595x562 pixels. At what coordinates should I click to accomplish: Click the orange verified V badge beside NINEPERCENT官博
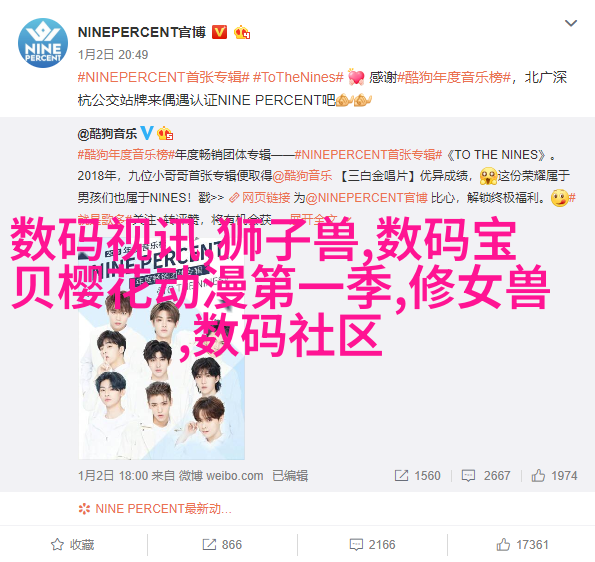(219, 32)
